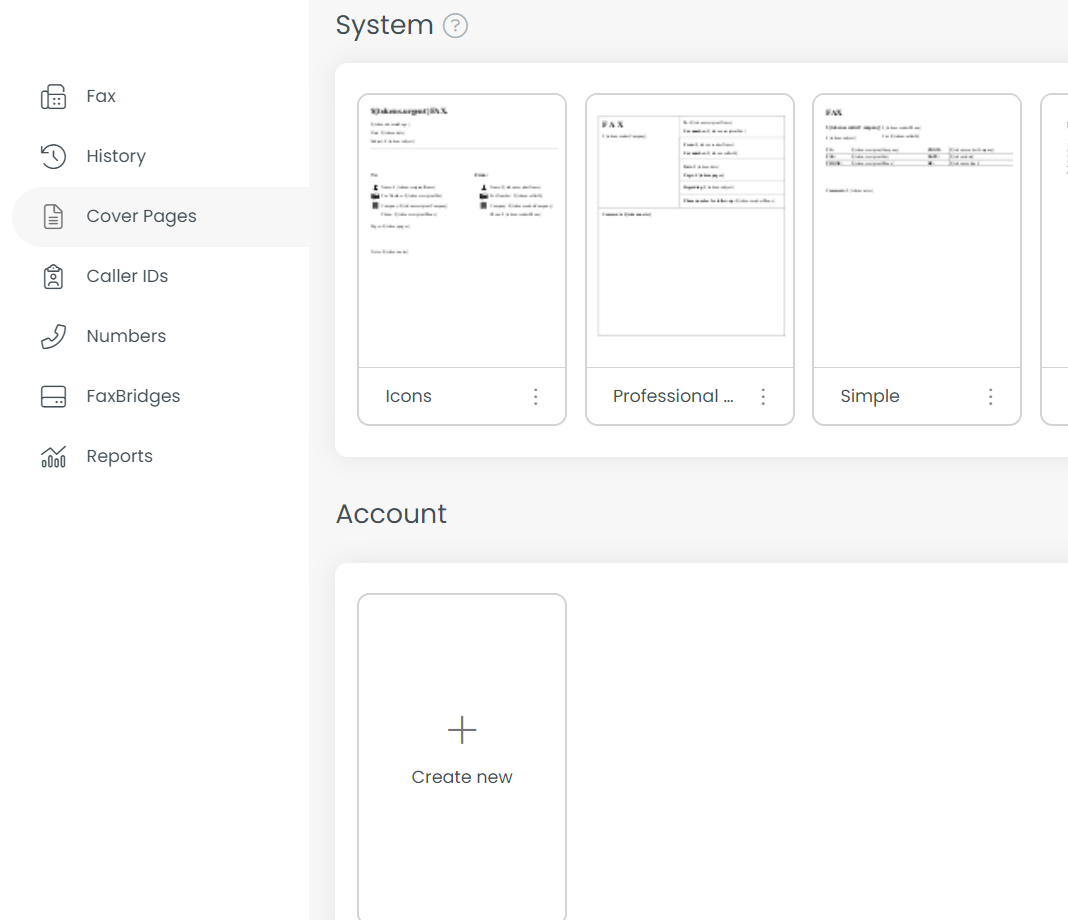The image size is (1068, 920).
Task: Preview the Simple cover page thumbnail
Action: pyautogui.click(x=917, y=231)
